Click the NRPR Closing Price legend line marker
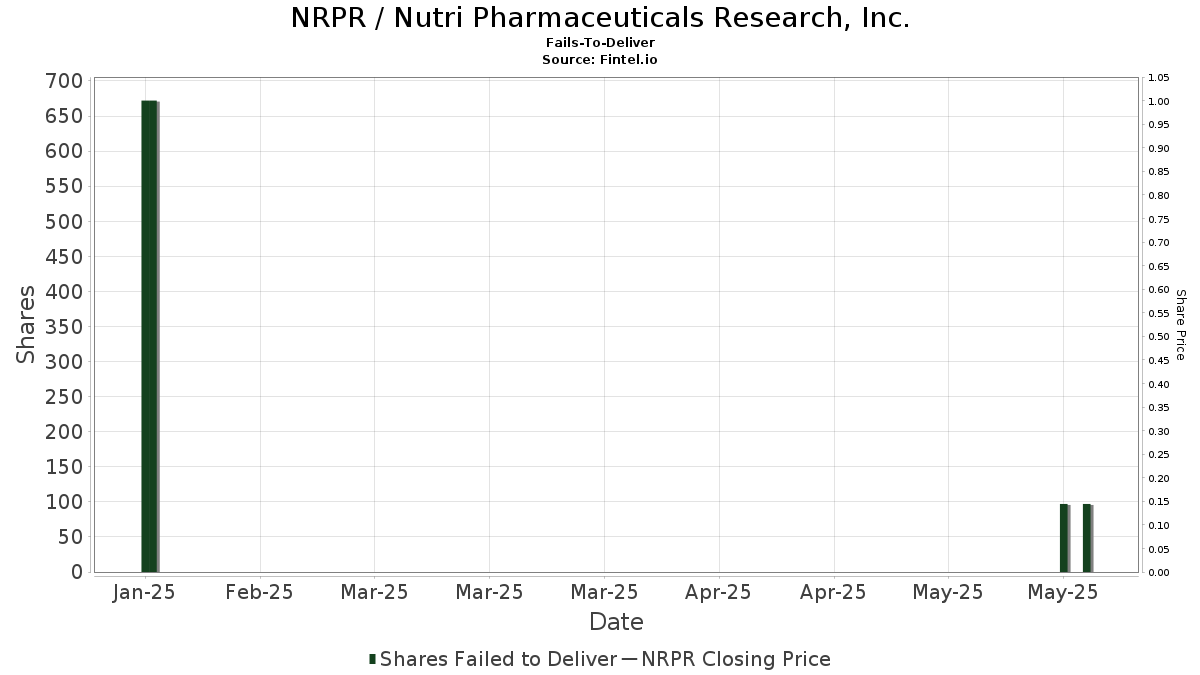The width and height of the screenshot is (1200, 675). click(x=629, y=659)
